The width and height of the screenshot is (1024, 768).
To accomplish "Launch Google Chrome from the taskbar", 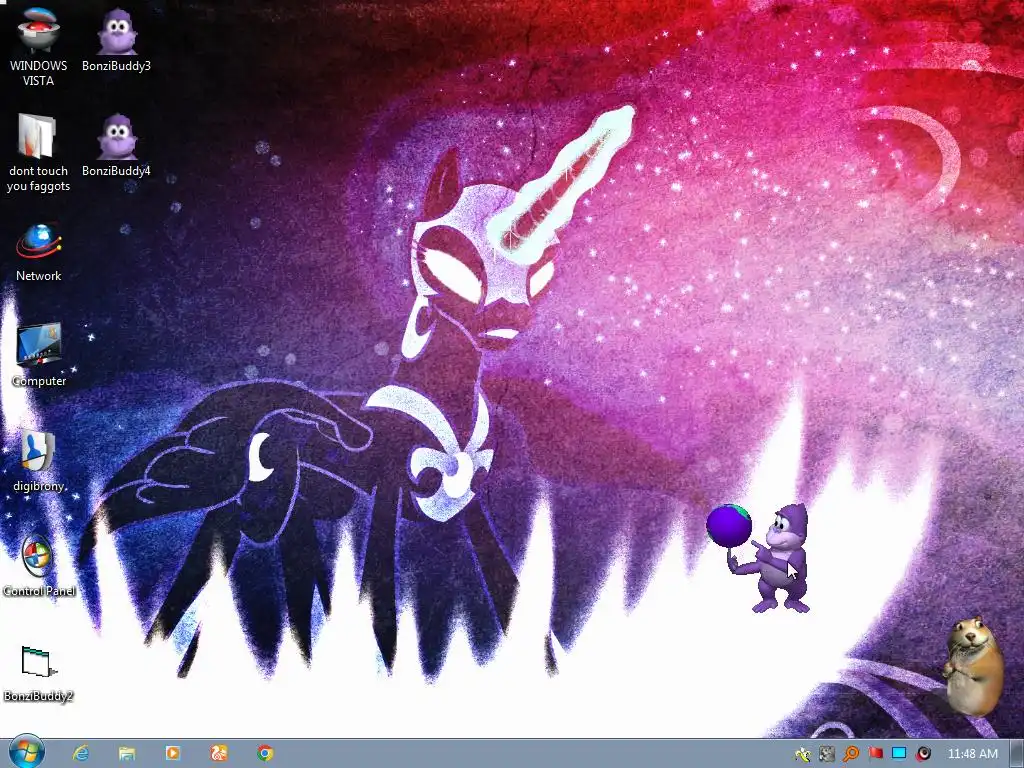I will (x=264, y=753).
